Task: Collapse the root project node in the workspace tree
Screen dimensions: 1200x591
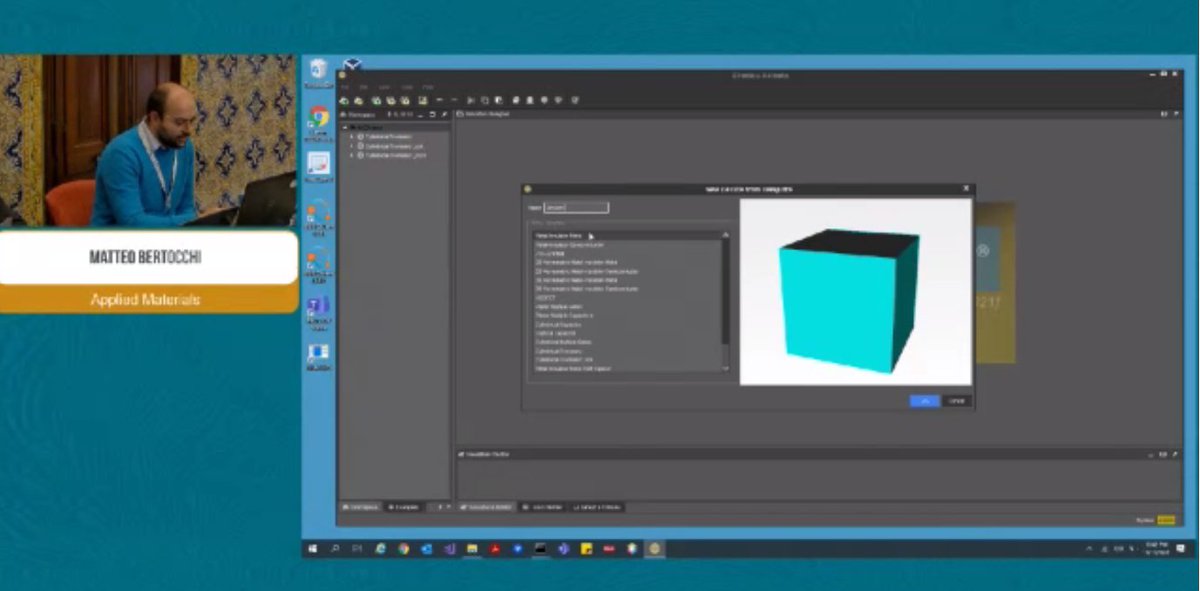Action: (x=345, y=128)
